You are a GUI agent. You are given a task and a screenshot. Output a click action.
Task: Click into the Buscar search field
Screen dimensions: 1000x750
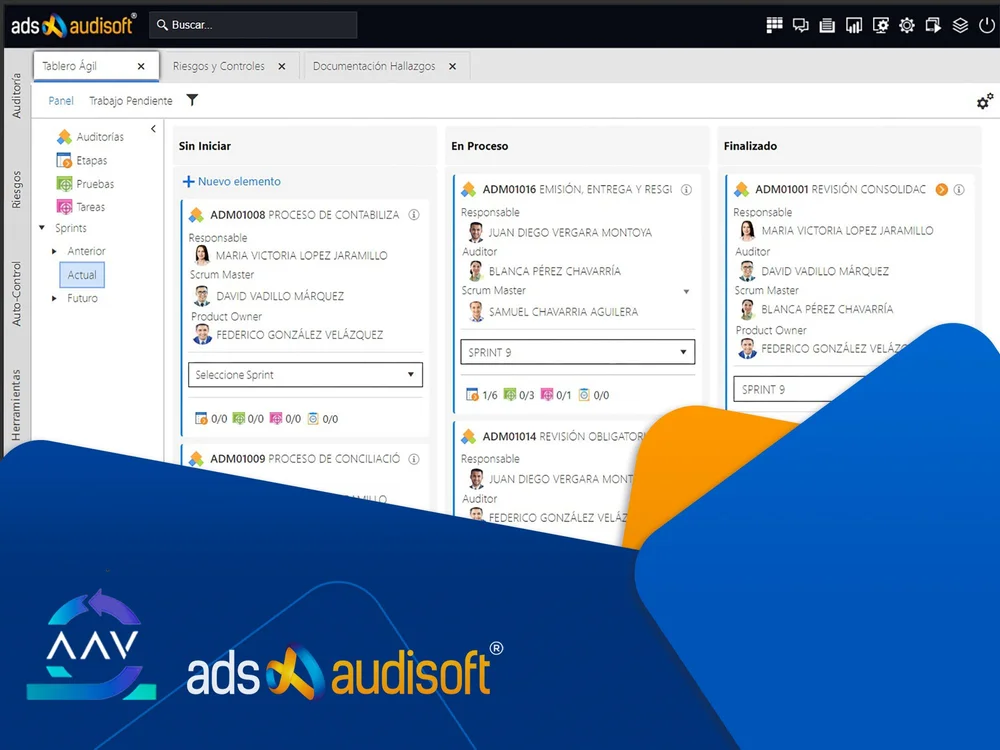[x=253, y=25]
